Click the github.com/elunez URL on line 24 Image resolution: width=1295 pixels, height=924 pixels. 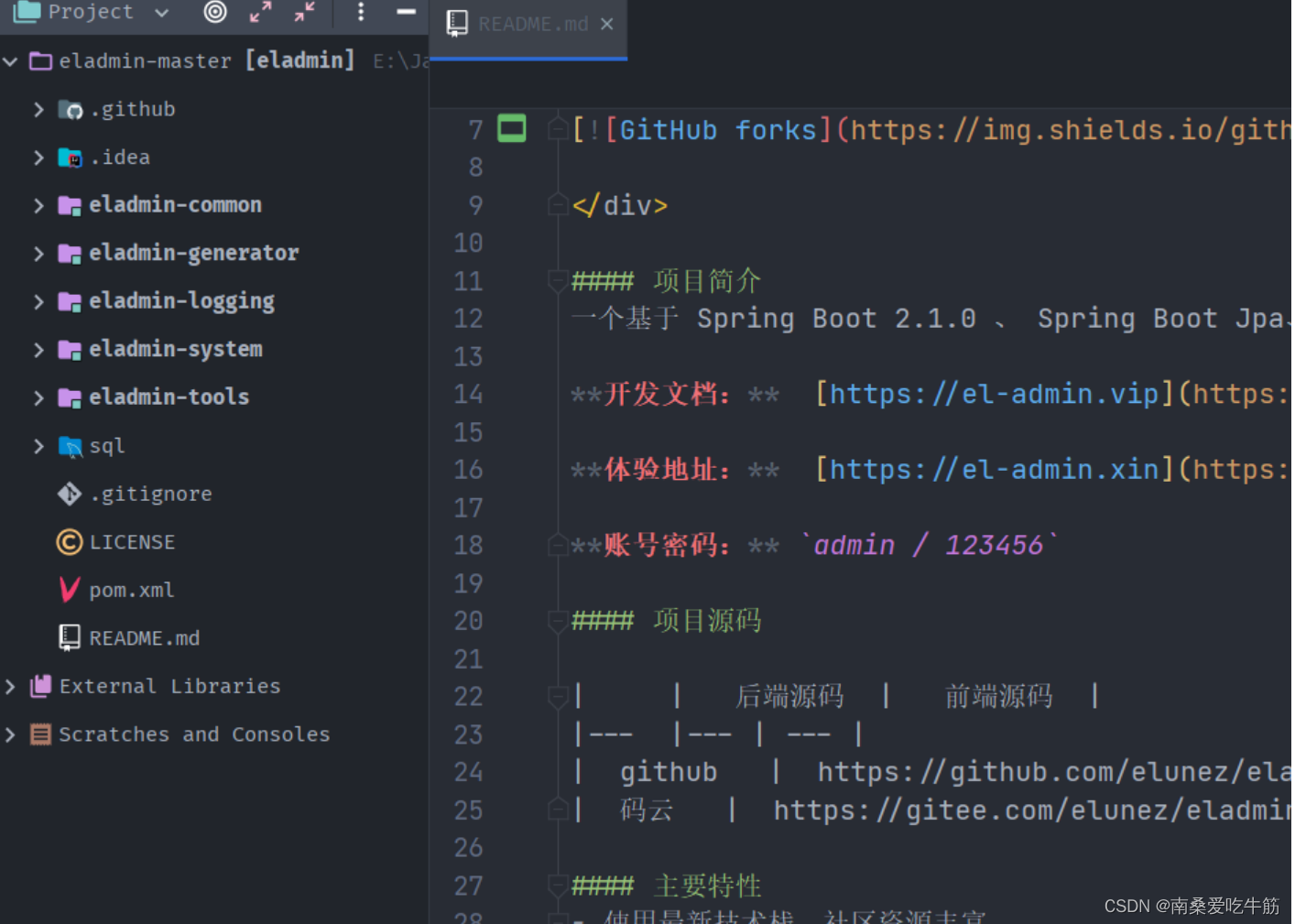(1053, 772)
